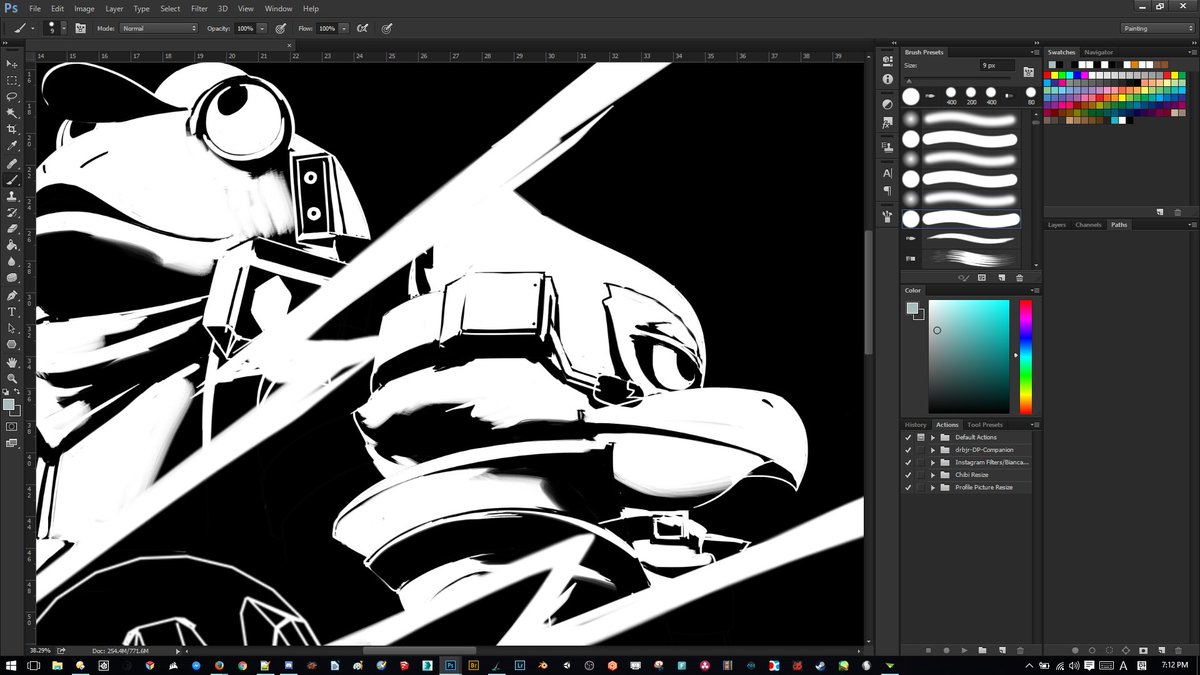The width and height of the screenshot is (1200, 675).
Task: Select the Type tool
Action: 12,312
